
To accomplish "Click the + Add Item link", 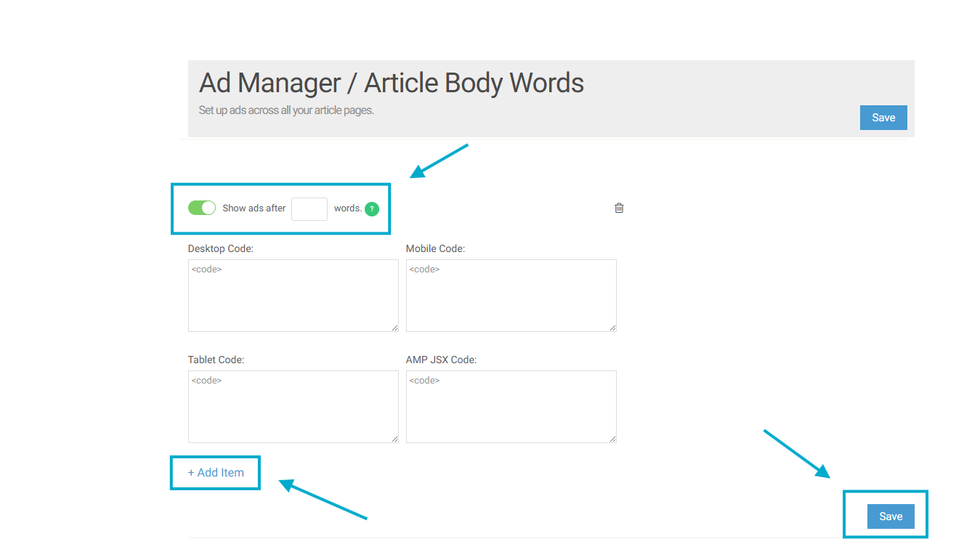I will pos(216,473).
